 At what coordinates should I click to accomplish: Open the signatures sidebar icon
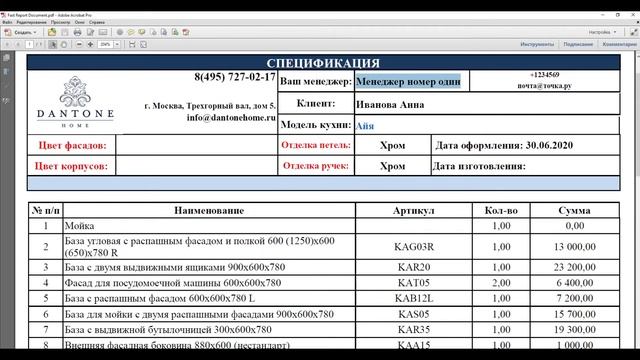click(6, 100)
